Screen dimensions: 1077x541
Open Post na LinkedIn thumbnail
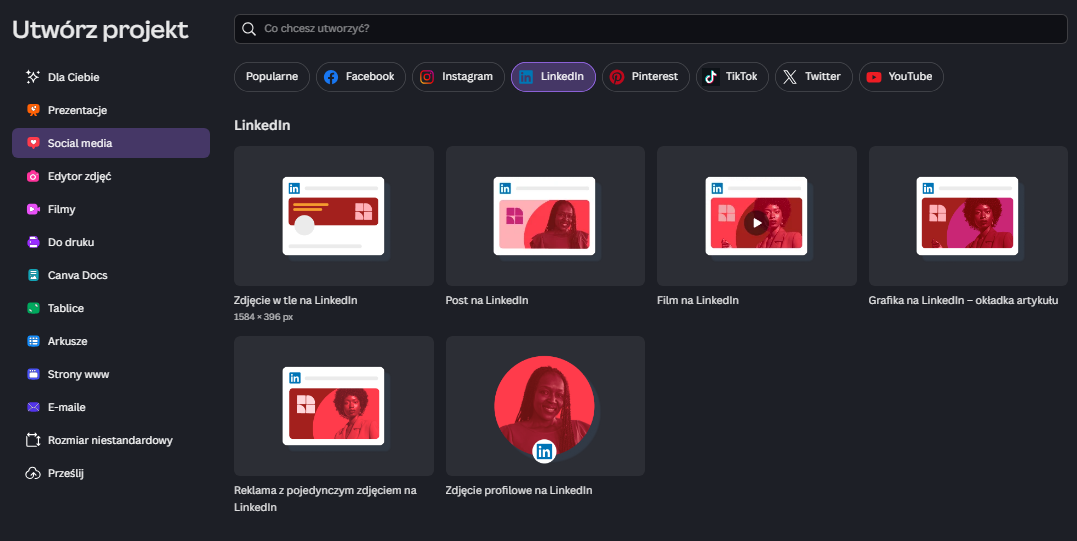[x=545, y=216]
